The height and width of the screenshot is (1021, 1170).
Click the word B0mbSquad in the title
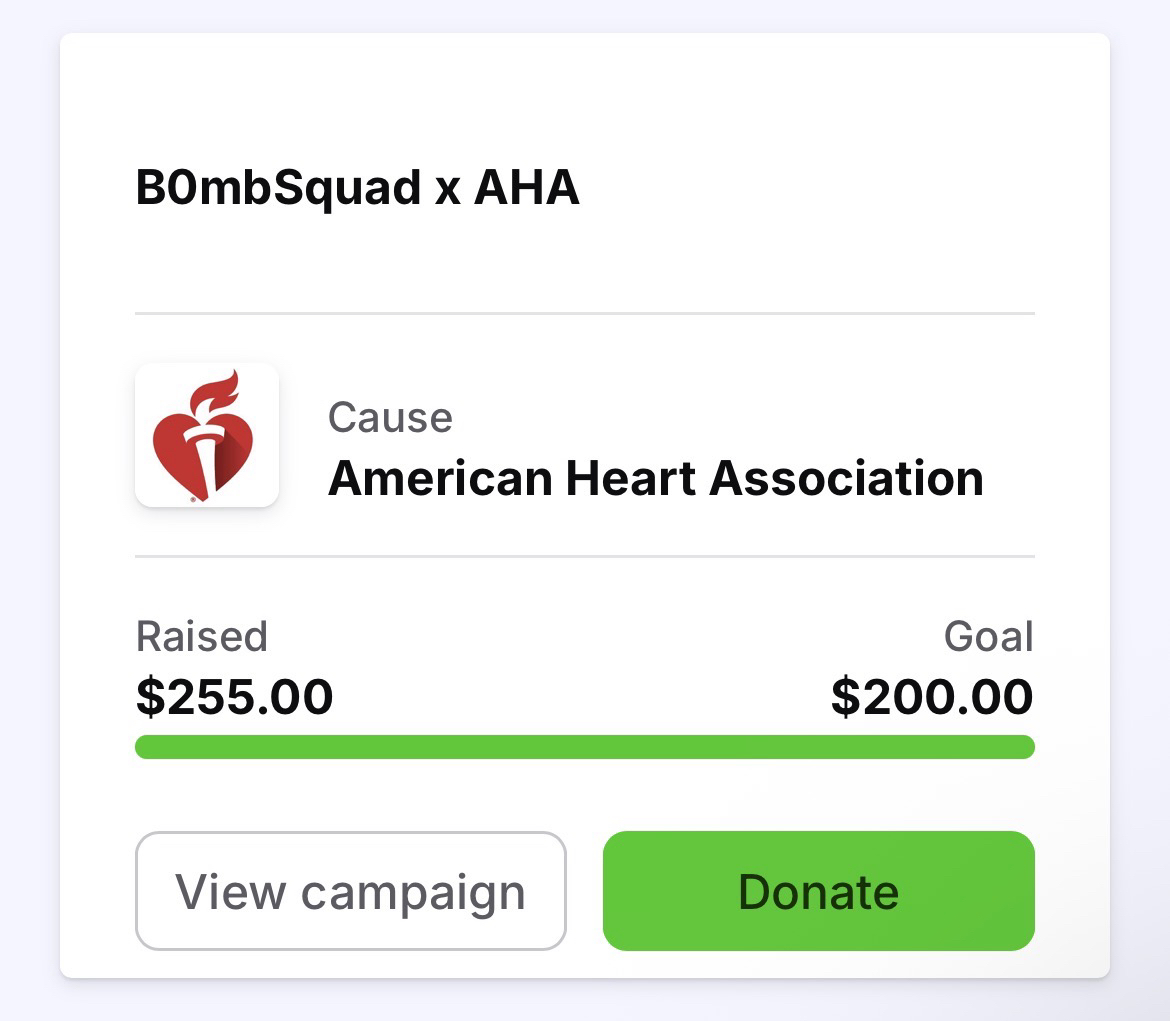[278, 188]
